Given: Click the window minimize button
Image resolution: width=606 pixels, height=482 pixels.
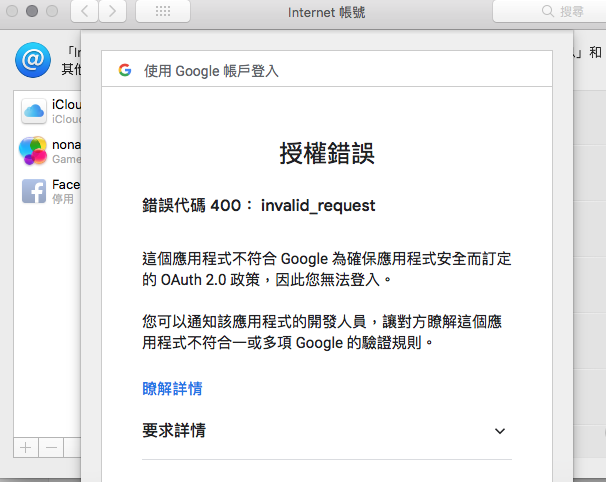Looking at the screenshot, I should (x=32, y=11).
